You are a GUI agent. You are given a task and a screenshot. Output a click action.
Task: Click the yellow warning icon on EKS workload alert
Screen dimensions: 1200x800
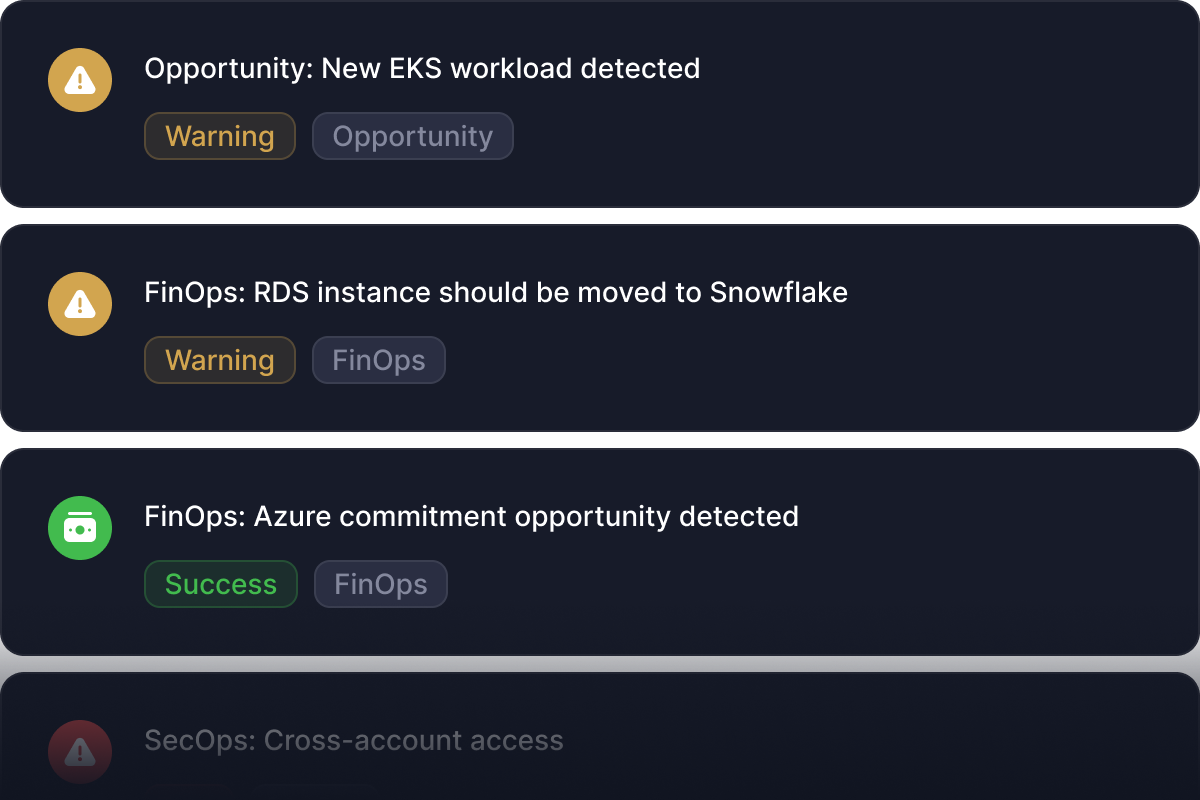pyautogui.click(x=80, y=80)
